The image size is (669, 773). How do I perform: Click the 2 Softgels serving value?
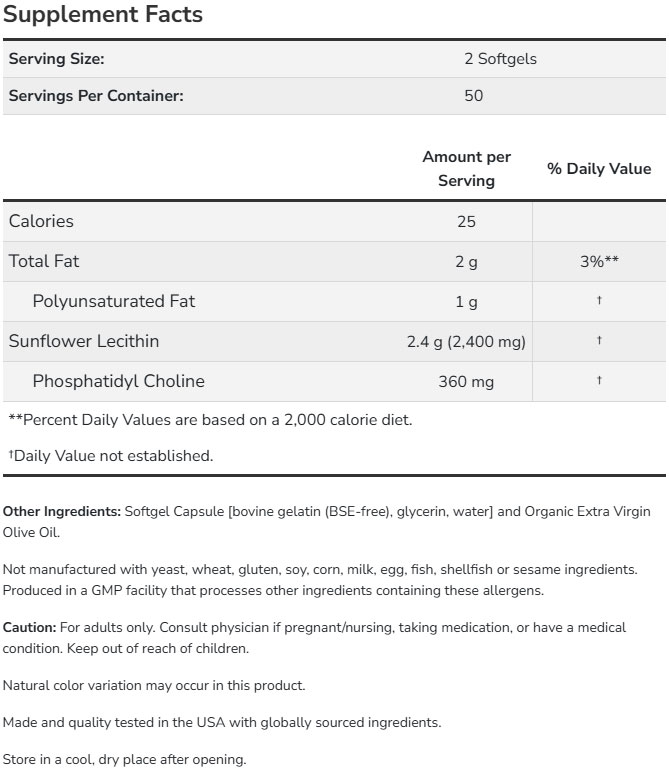point(500,59)
